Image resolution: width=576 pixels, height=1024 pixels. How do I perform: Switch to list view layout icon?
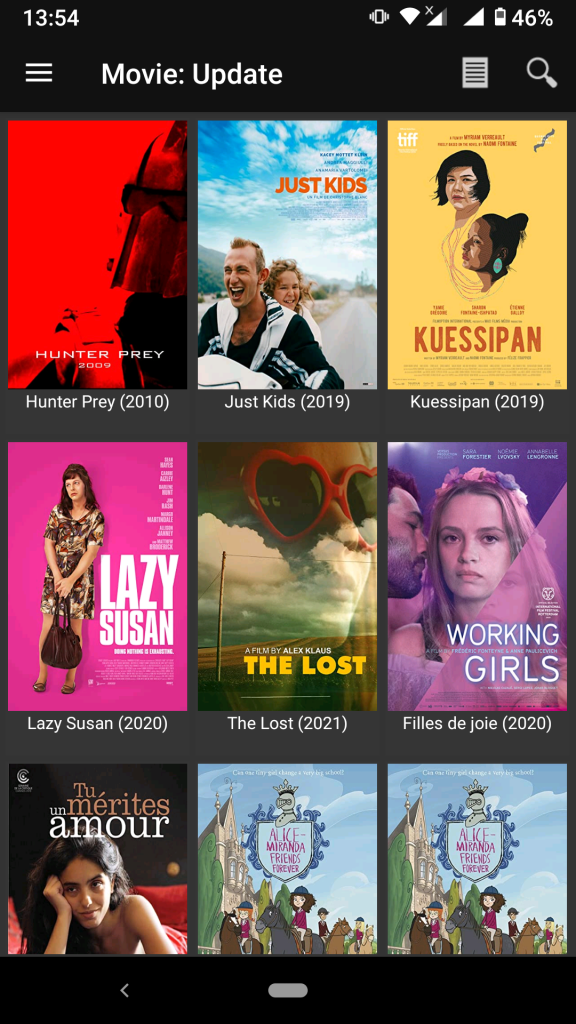tap(475, 73)
